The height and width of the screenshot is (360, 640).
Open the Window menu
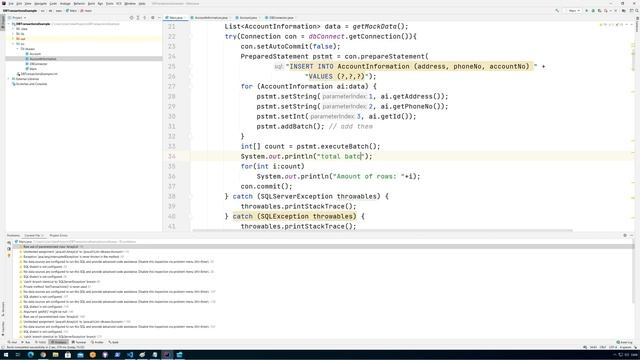tap(130, 4)
